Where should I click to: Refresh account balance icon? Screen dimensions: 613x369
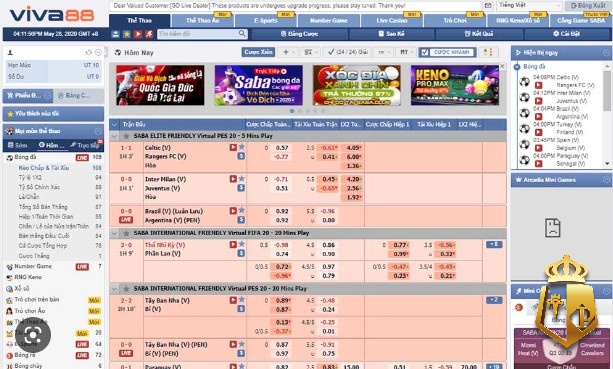point(89,52)
